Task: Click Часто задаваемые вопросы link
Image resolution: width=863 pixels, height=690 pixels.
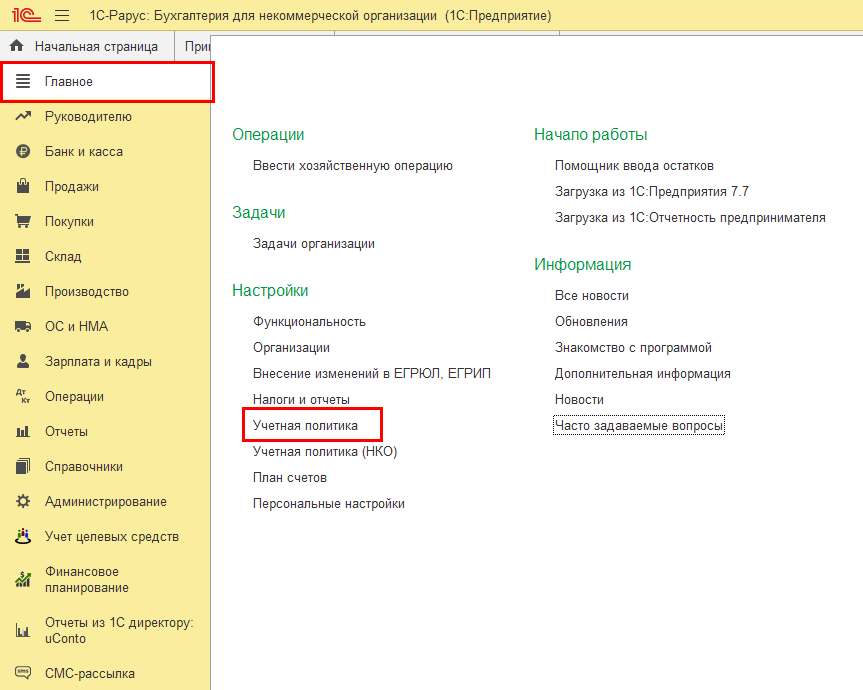Action: pos(639,426)
